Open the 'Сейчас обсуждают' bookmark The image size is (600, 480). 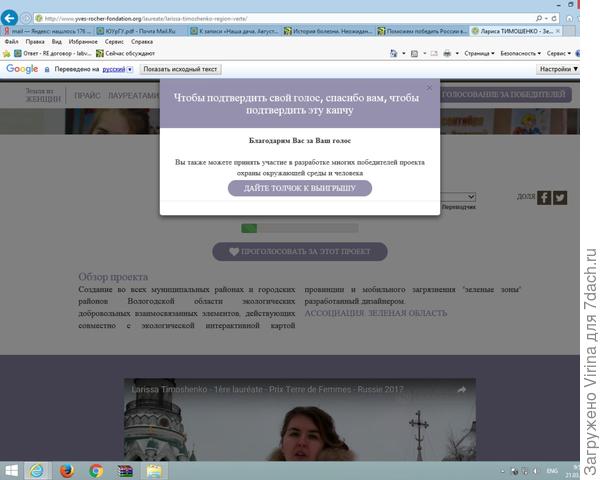[126, 54]
